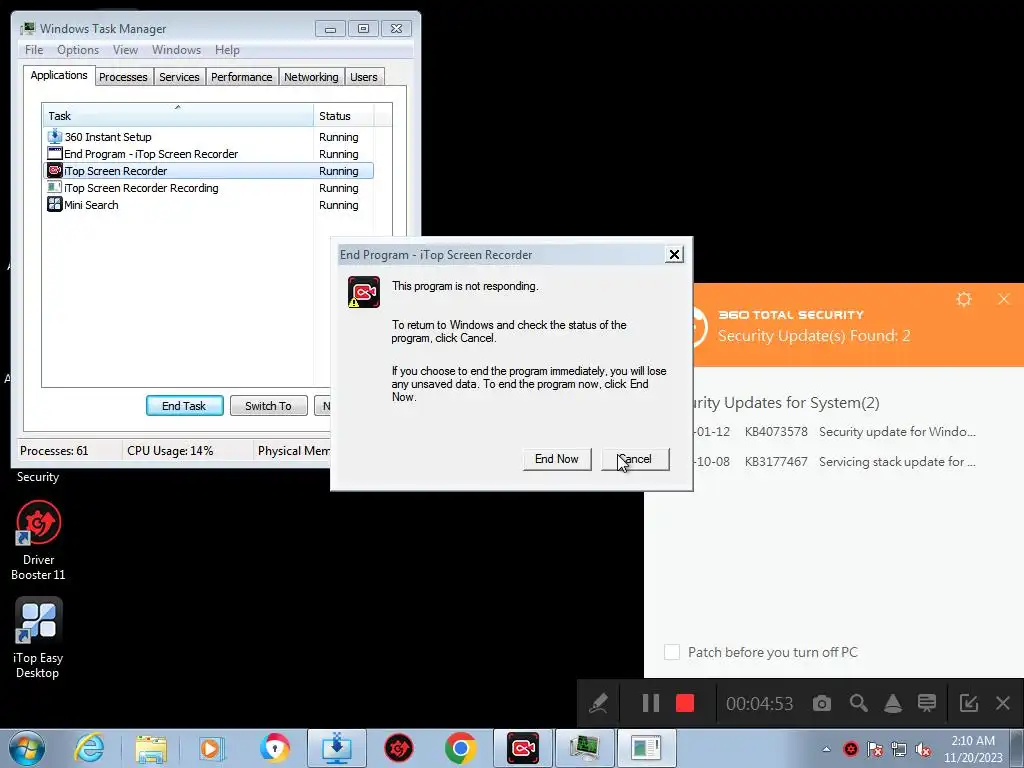Open Task Manager taskbar icon
The height and width of the screenshot is (768, 1024).
[x=584, y=748]
